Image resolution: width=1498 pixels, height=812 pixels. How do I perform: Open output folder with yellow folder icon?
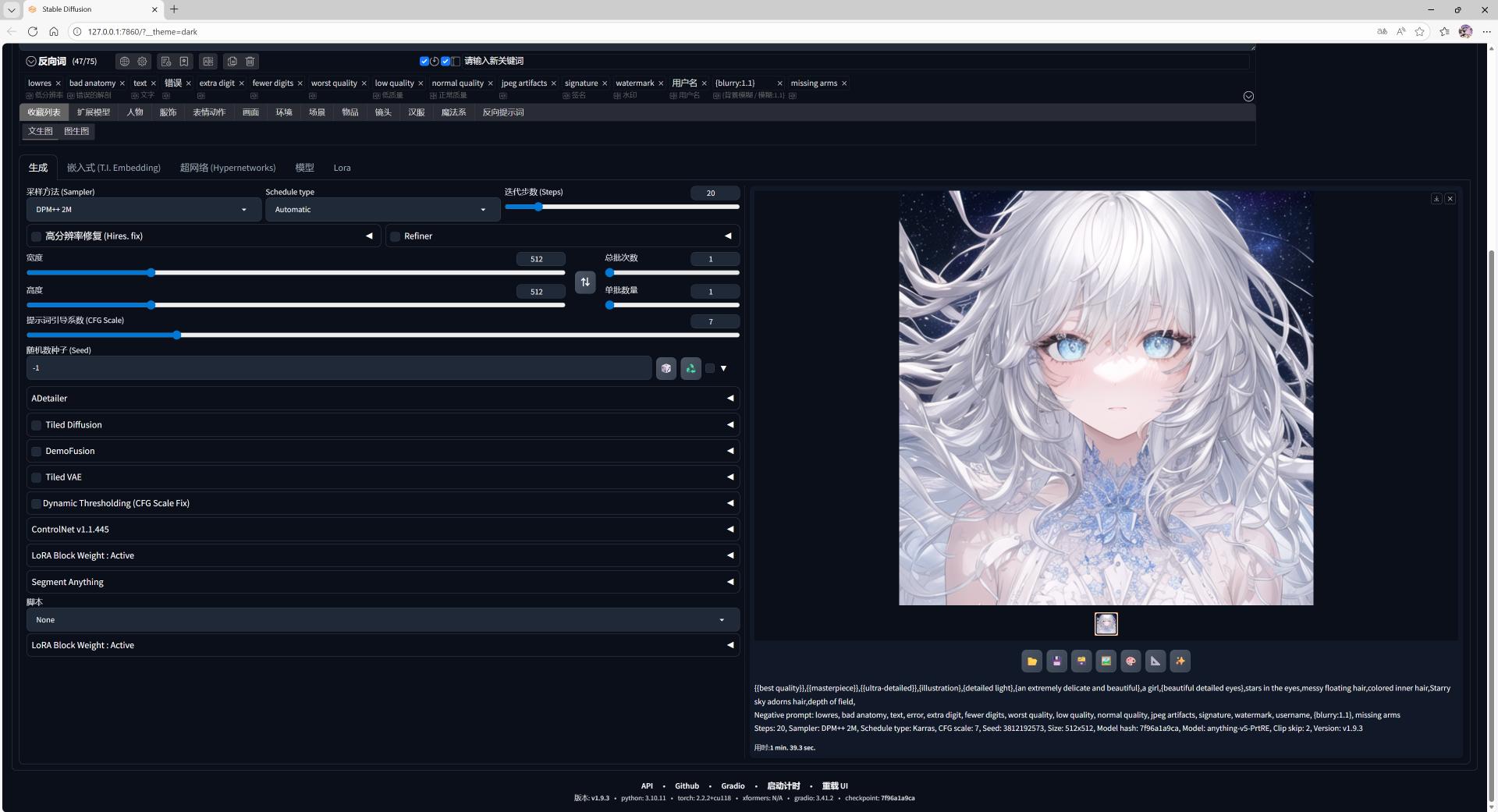[1031, 661]
